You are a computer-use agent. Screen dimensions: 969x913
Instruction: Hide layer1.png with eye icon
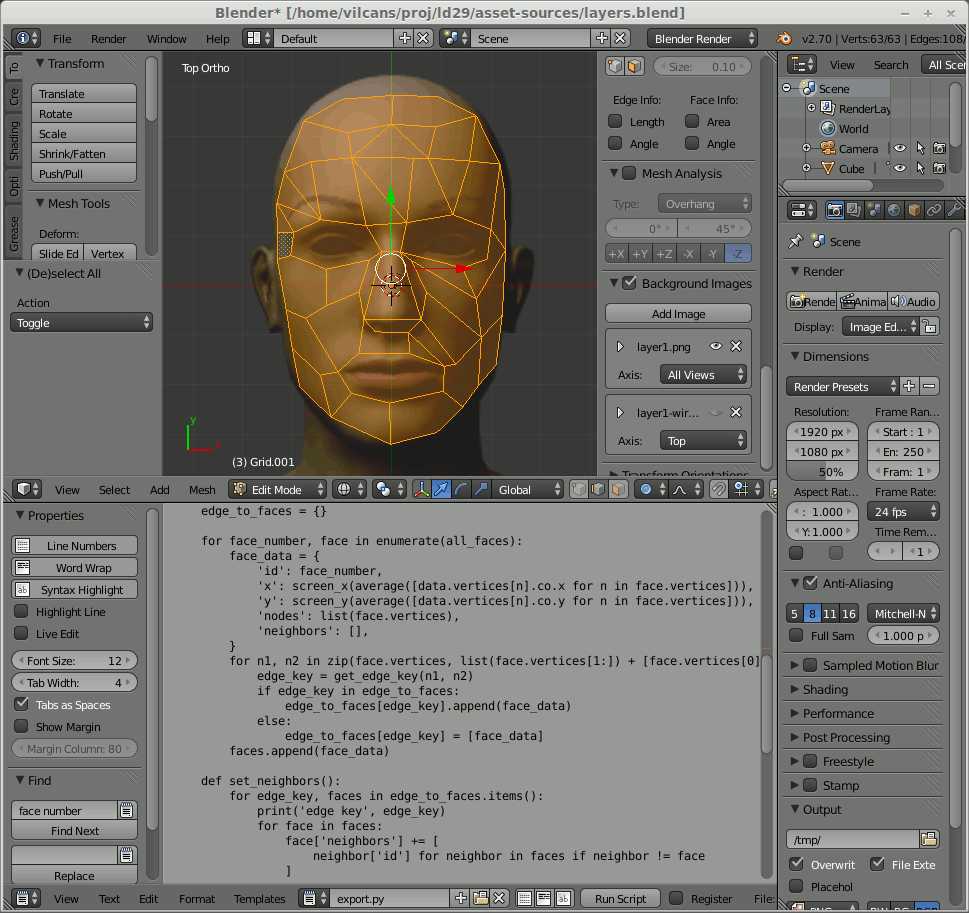(716, 346)
